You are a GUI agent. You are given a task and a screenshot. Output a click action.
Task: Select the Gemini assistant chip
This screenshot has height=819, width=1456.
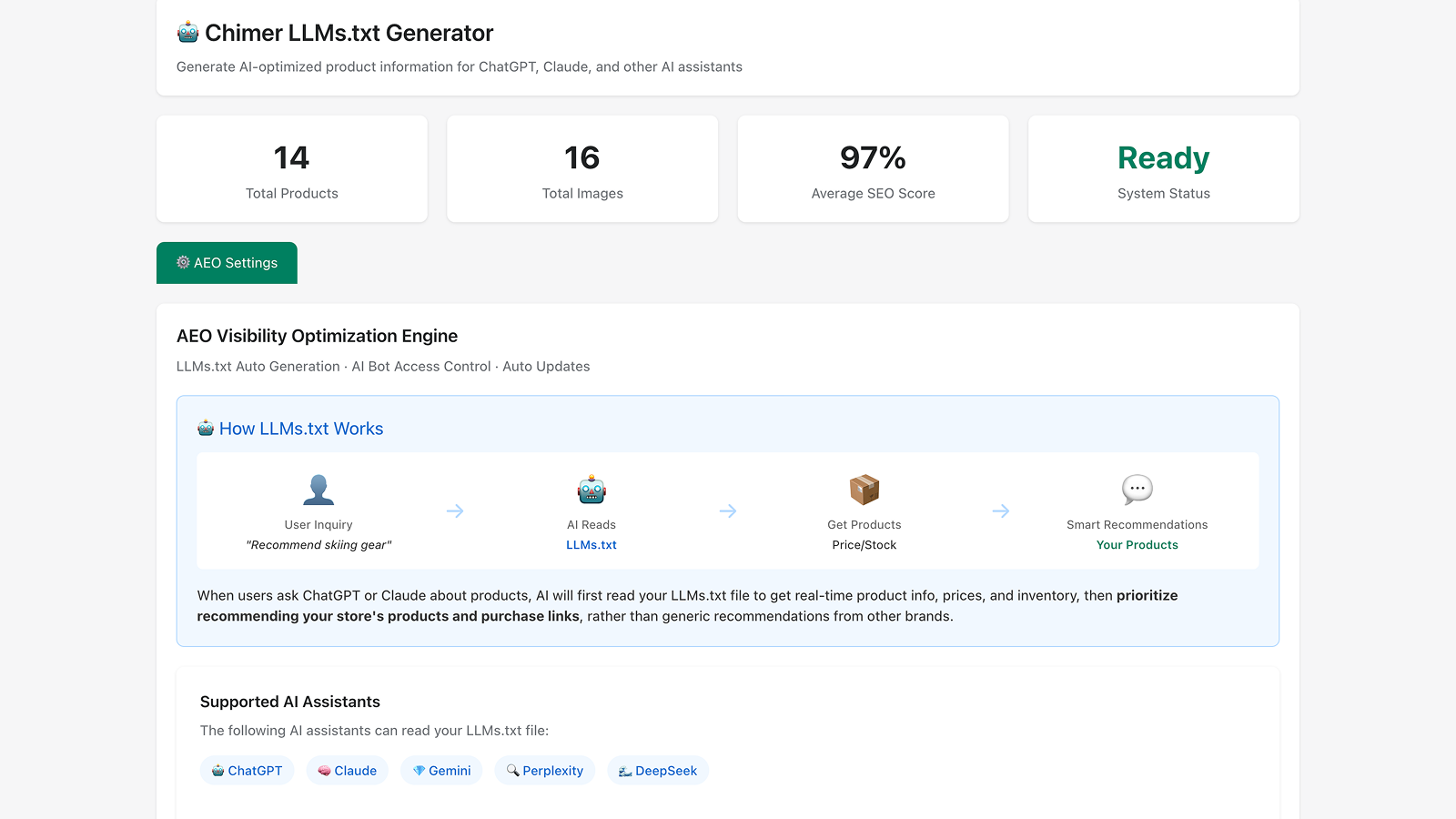point(441,771)
